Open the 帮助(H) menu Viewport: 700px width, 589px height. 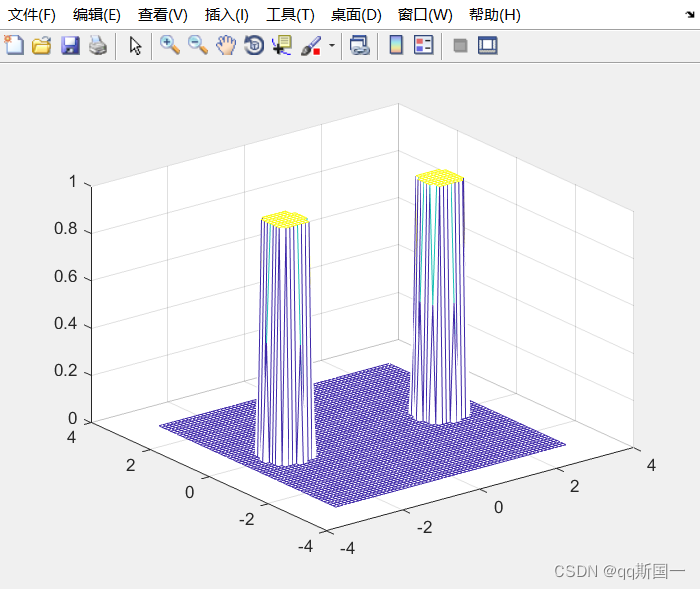[x=495, y=15]
